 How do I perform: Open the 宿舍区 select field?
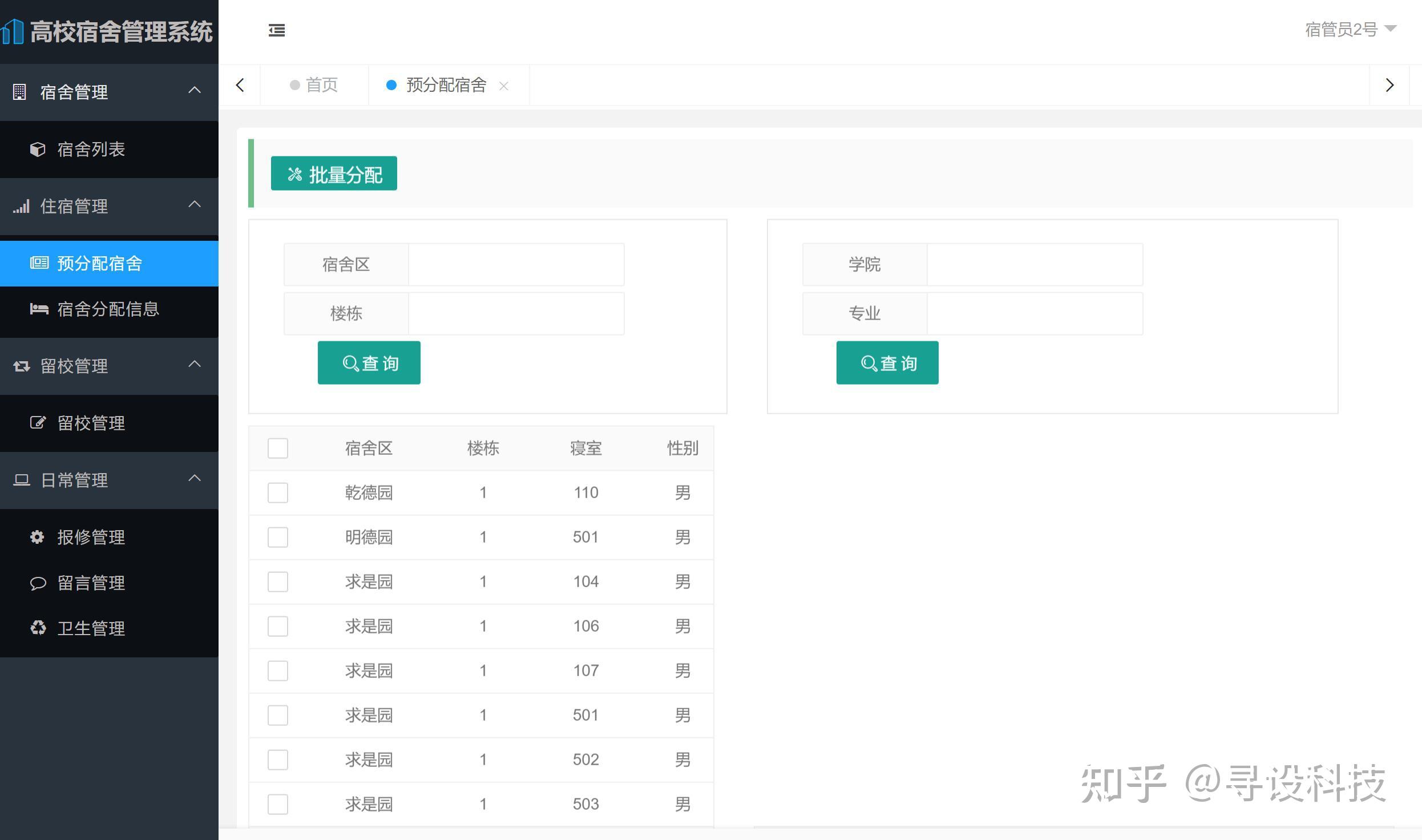point(516,264)
